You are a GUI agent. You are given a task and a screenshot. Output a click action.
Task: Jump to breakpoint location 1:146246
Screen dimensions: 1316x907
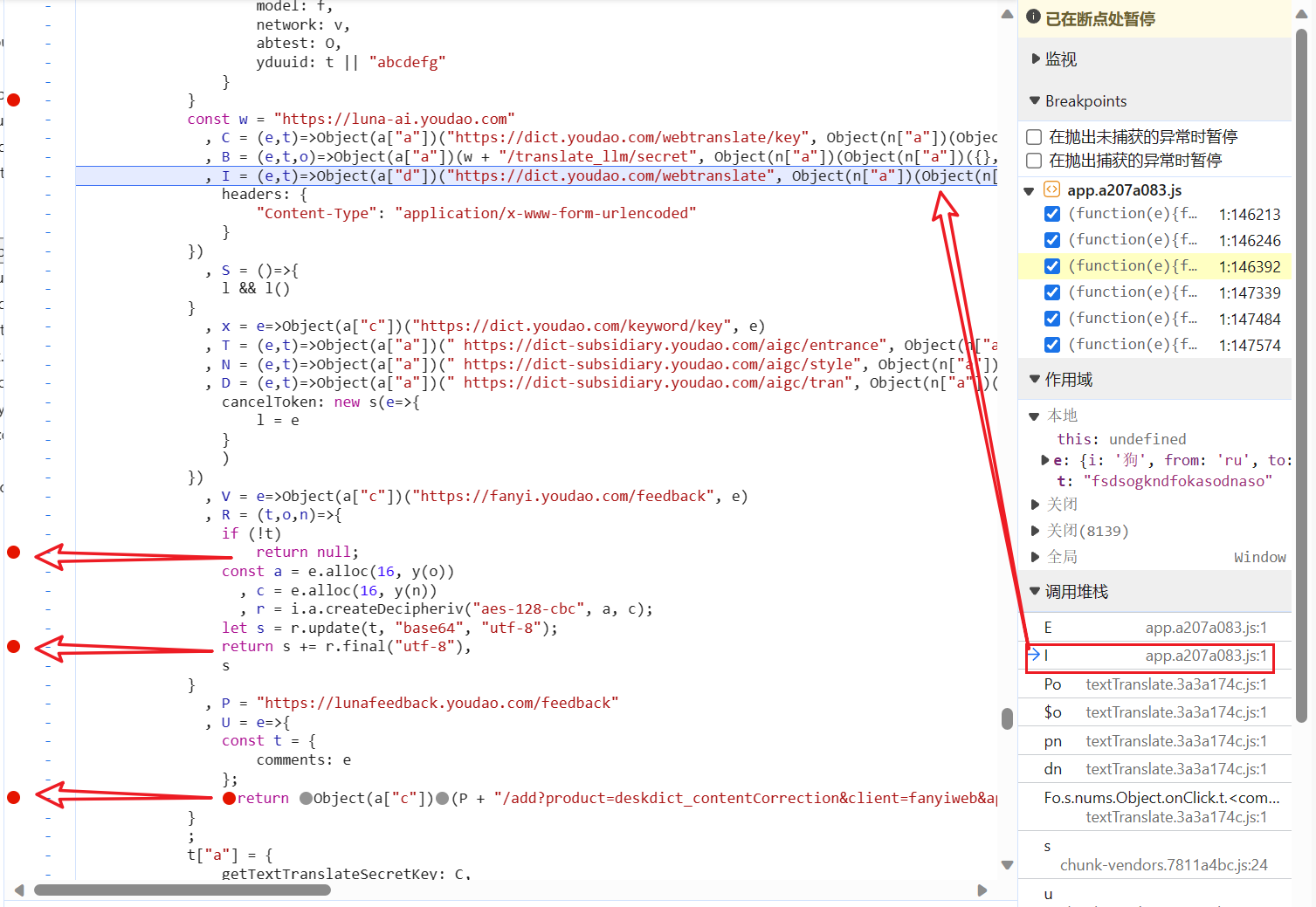(1250, 241)
